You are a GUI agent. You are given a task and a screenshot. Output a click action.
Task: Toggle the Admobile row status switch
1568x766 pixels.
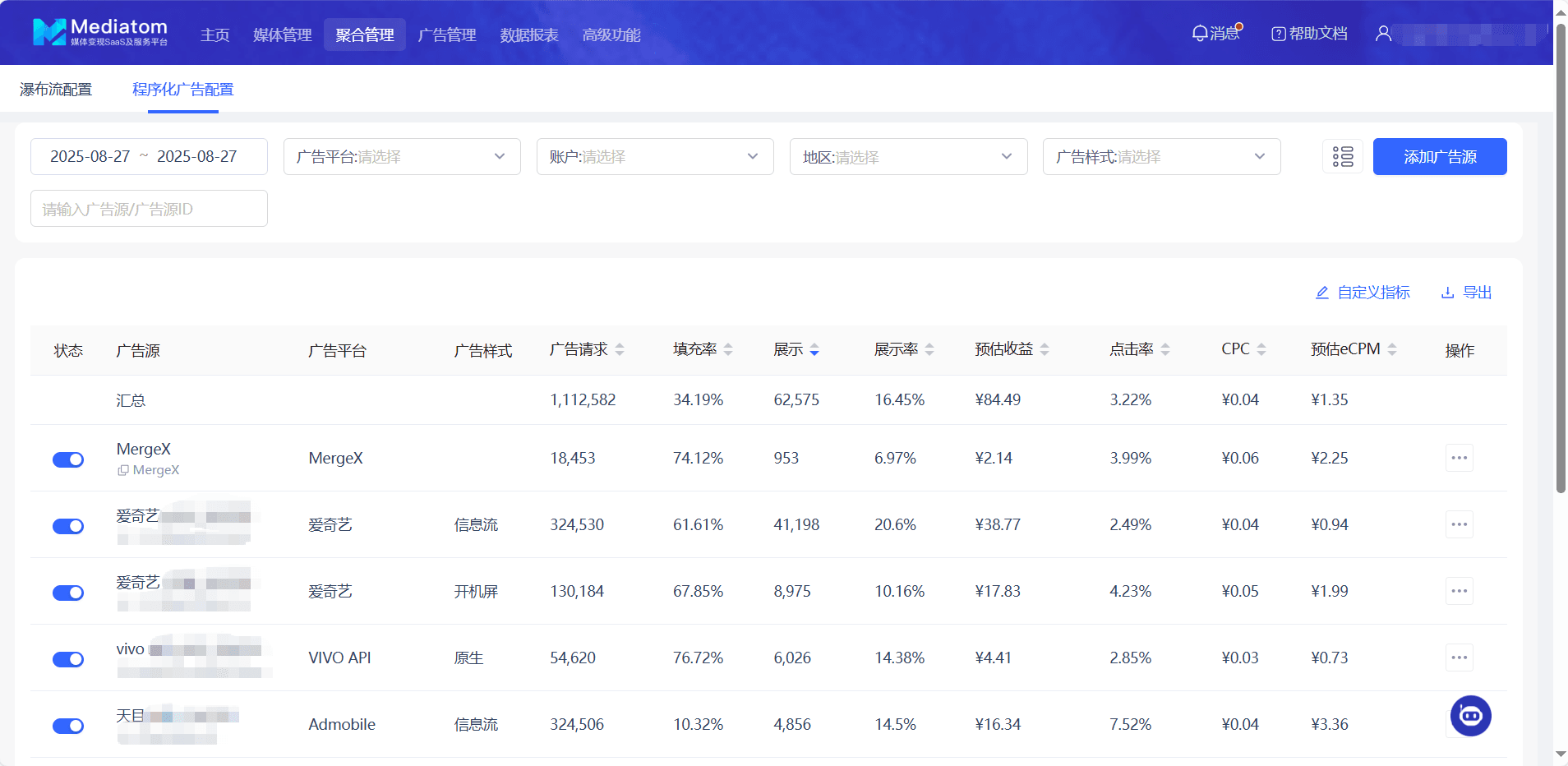pyautogui.click(x=68, y=726)
